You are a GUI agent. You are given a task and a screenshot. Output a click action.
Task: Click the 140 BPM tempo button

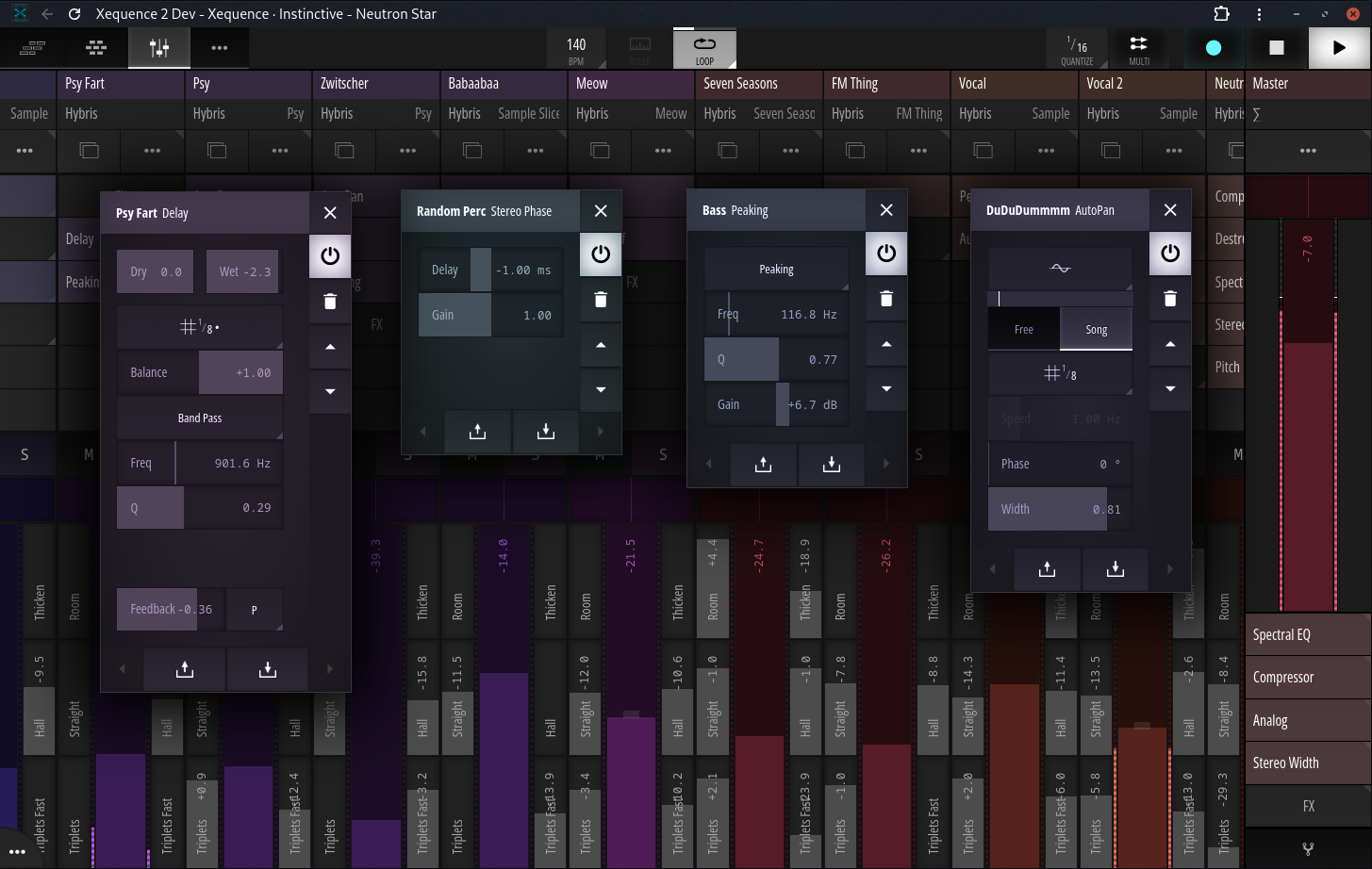click(576, 48)
